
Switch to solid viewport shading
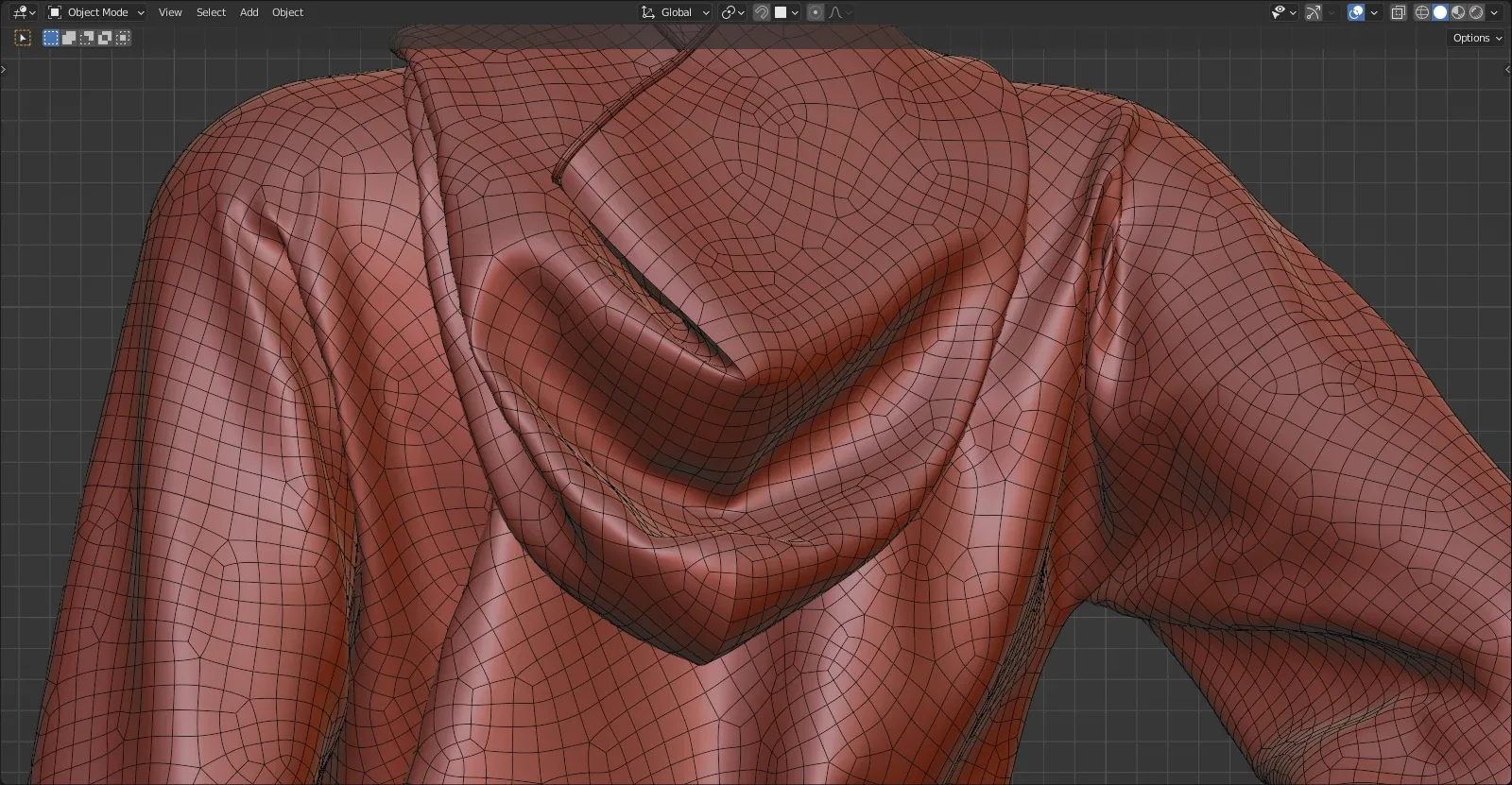click(x=1440, y=12)
